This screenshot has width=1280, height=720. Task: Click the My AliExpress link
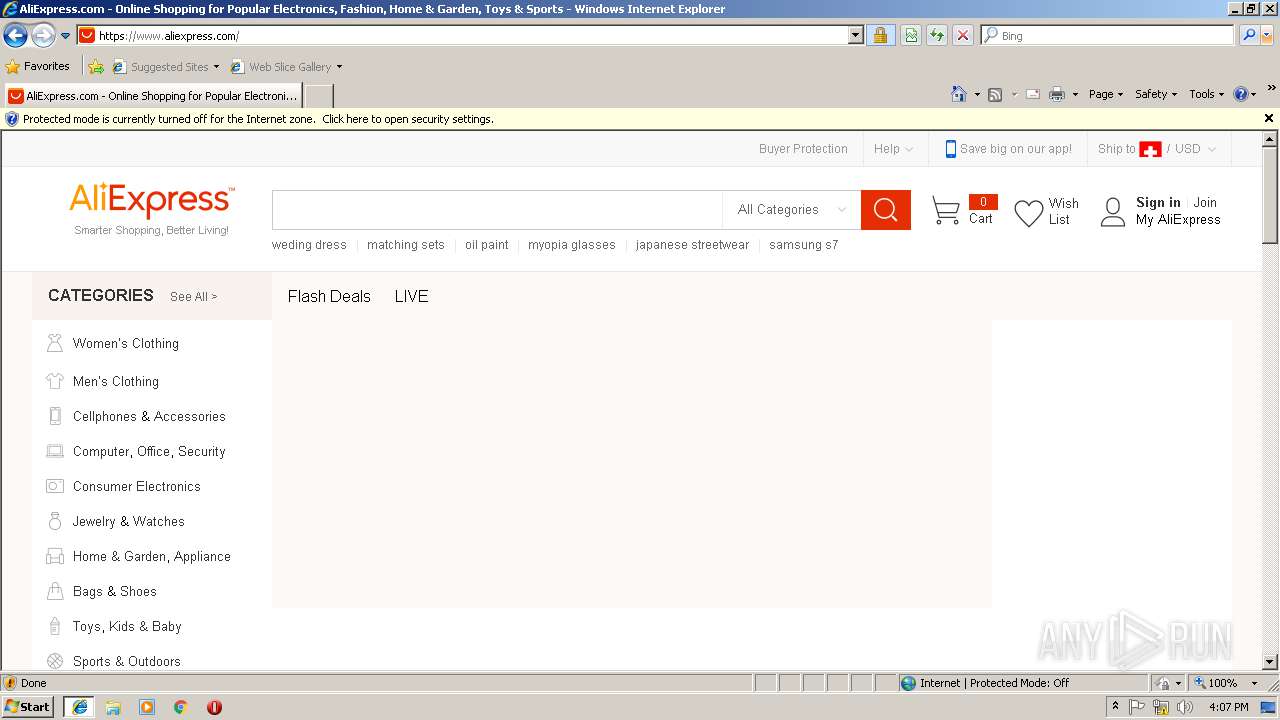pyautogui.click(x=1178, y=220)
